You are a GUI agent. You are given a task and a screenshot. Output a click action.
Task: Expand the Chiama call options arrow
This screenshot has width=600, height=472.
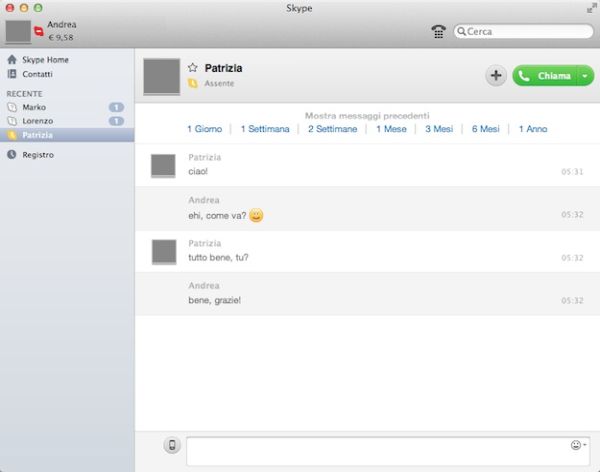[x=585, y=76]
